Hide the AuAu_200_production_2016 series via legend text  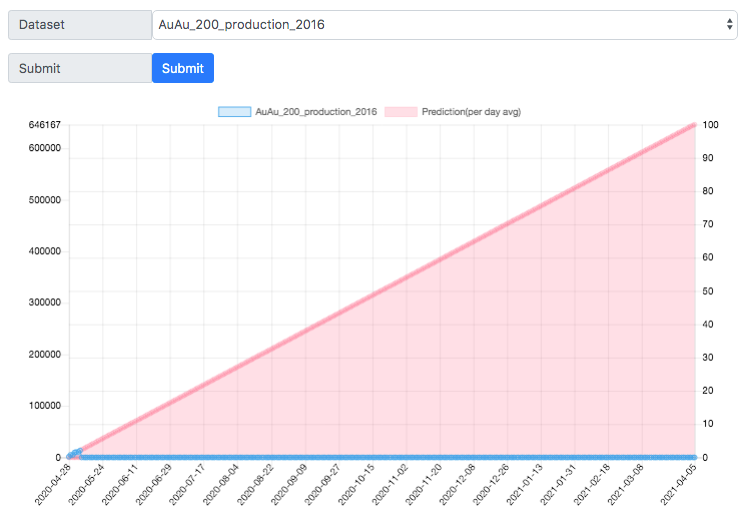click(x=316, y=112)
